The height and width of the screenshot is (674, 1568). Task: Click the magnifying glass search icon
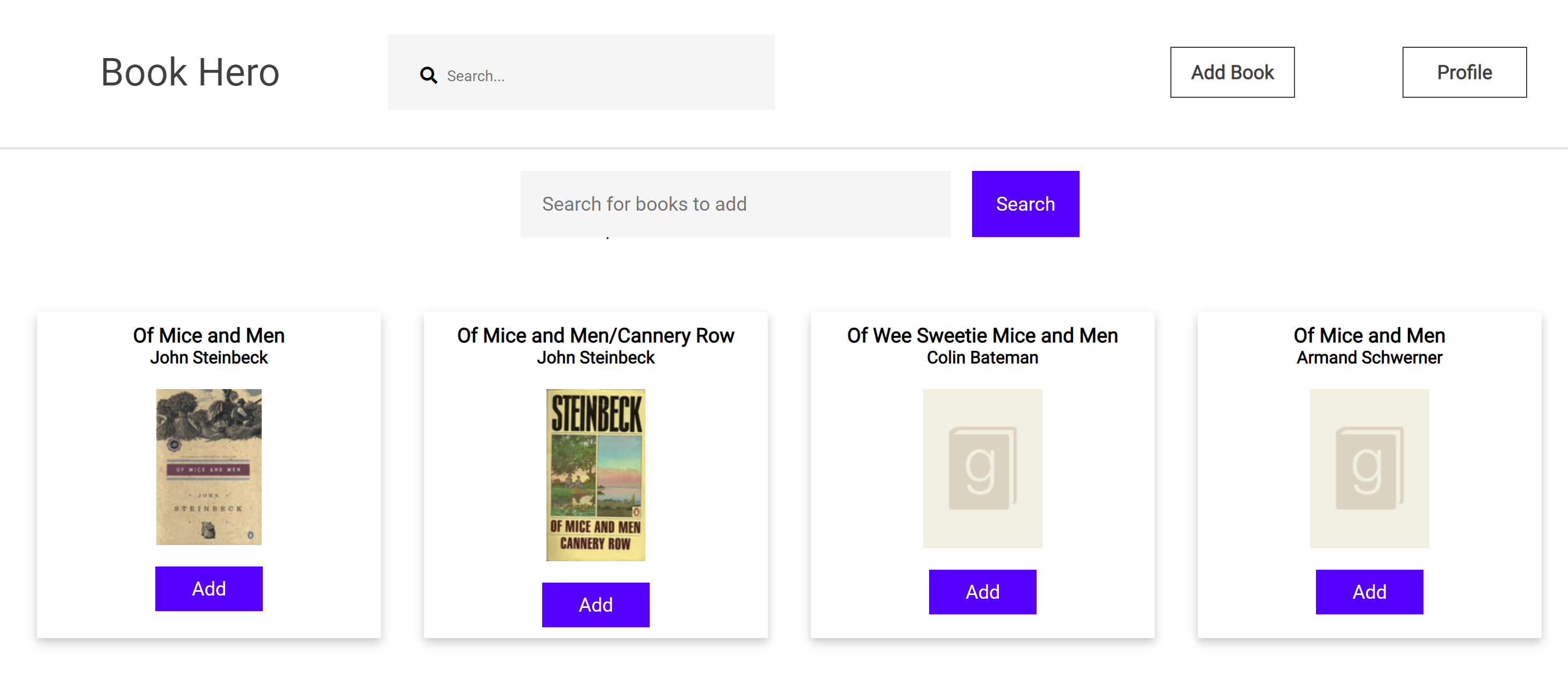(428, 75)
